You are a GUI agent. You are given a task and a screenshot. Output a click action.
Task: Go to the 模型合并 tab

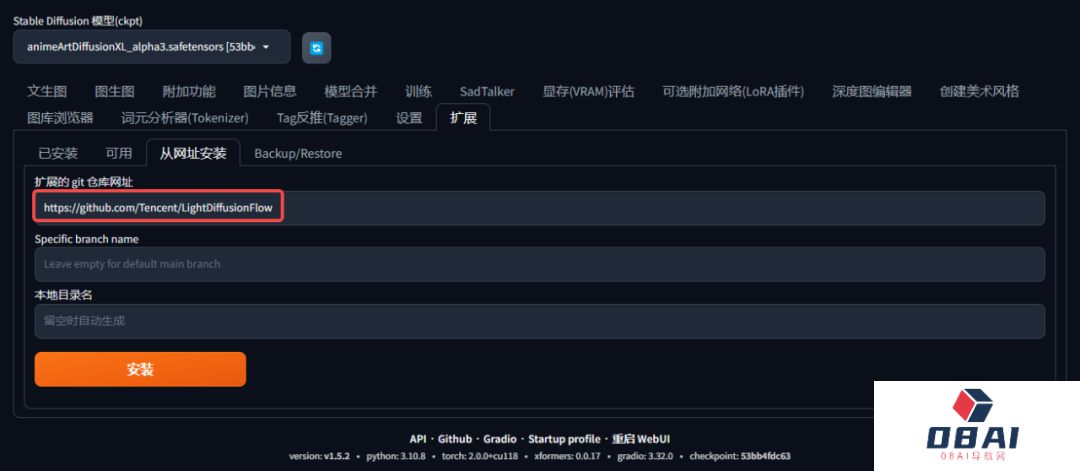pos(351,92)
